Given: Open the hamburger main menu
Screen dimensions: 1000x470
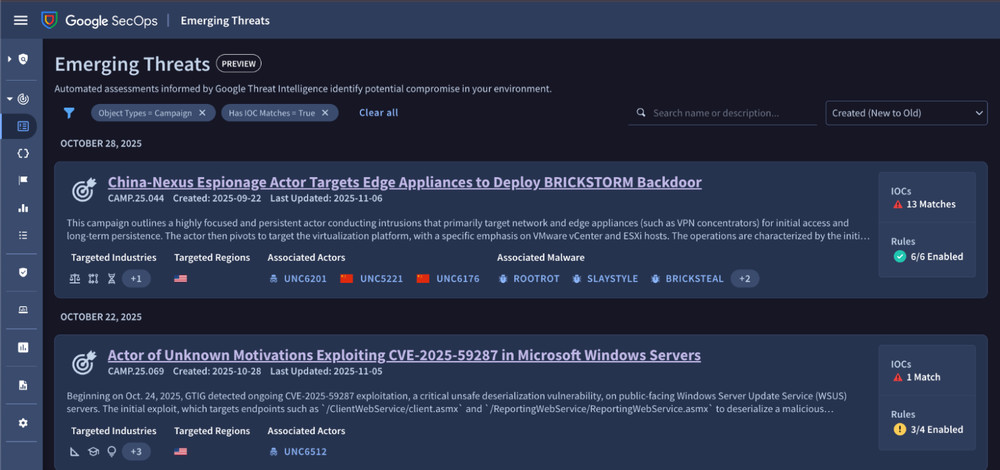Looking at the screenshot, I should pos(20,20).
